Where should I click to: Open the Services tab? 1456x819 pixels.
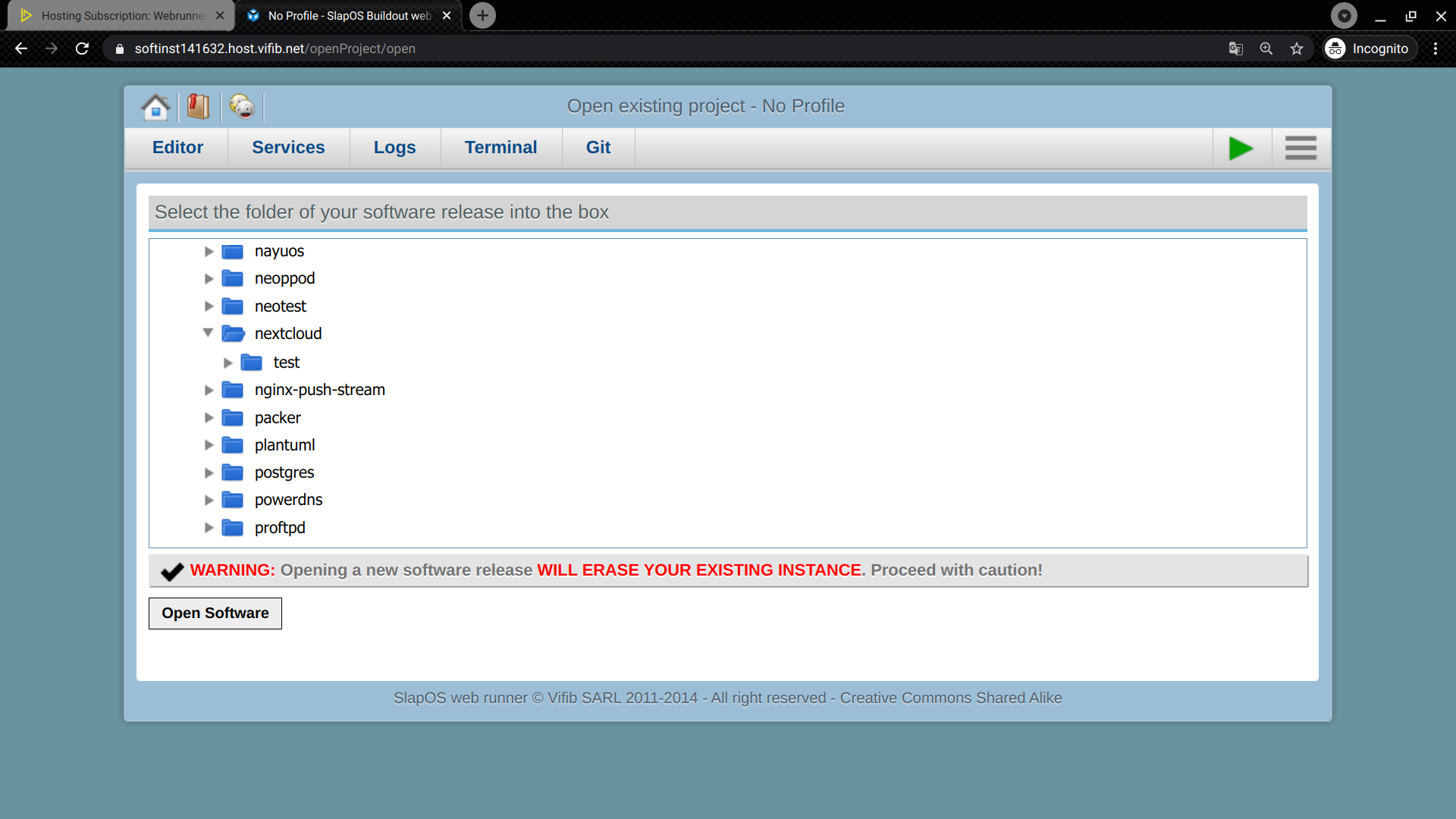(x=288, y=147)
